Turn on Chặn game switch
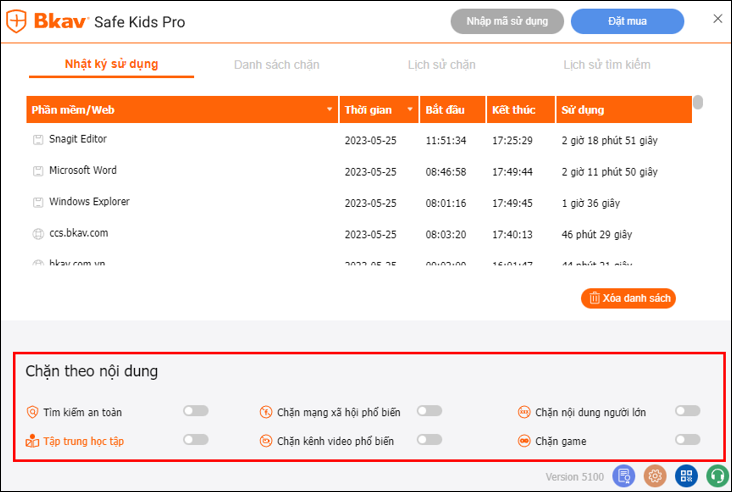 click(688, 440)
